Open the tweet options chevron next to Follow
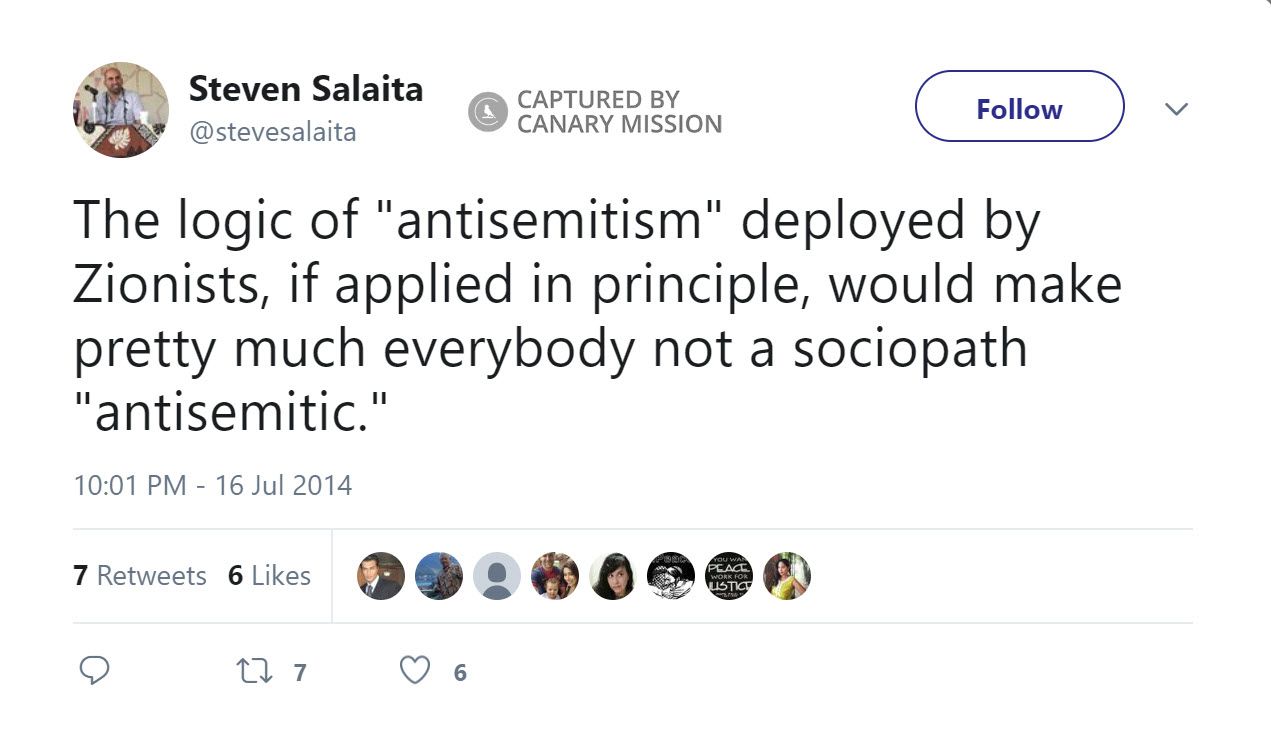1271x744 pixels. click(x=1177, y=108)
